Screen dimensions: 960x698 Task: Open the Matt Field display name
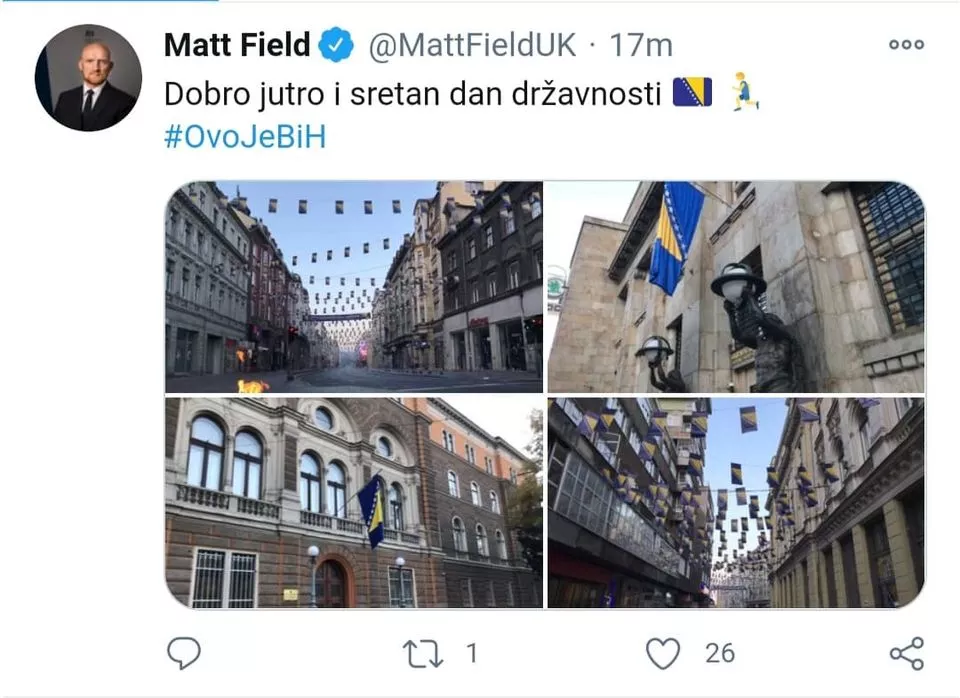click(x=237, y=45)
